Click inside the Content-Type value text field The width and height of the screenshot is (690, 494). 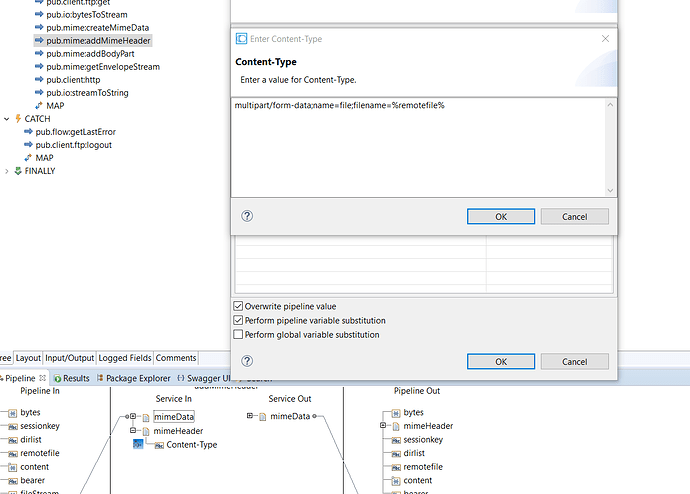click(418, 147)
